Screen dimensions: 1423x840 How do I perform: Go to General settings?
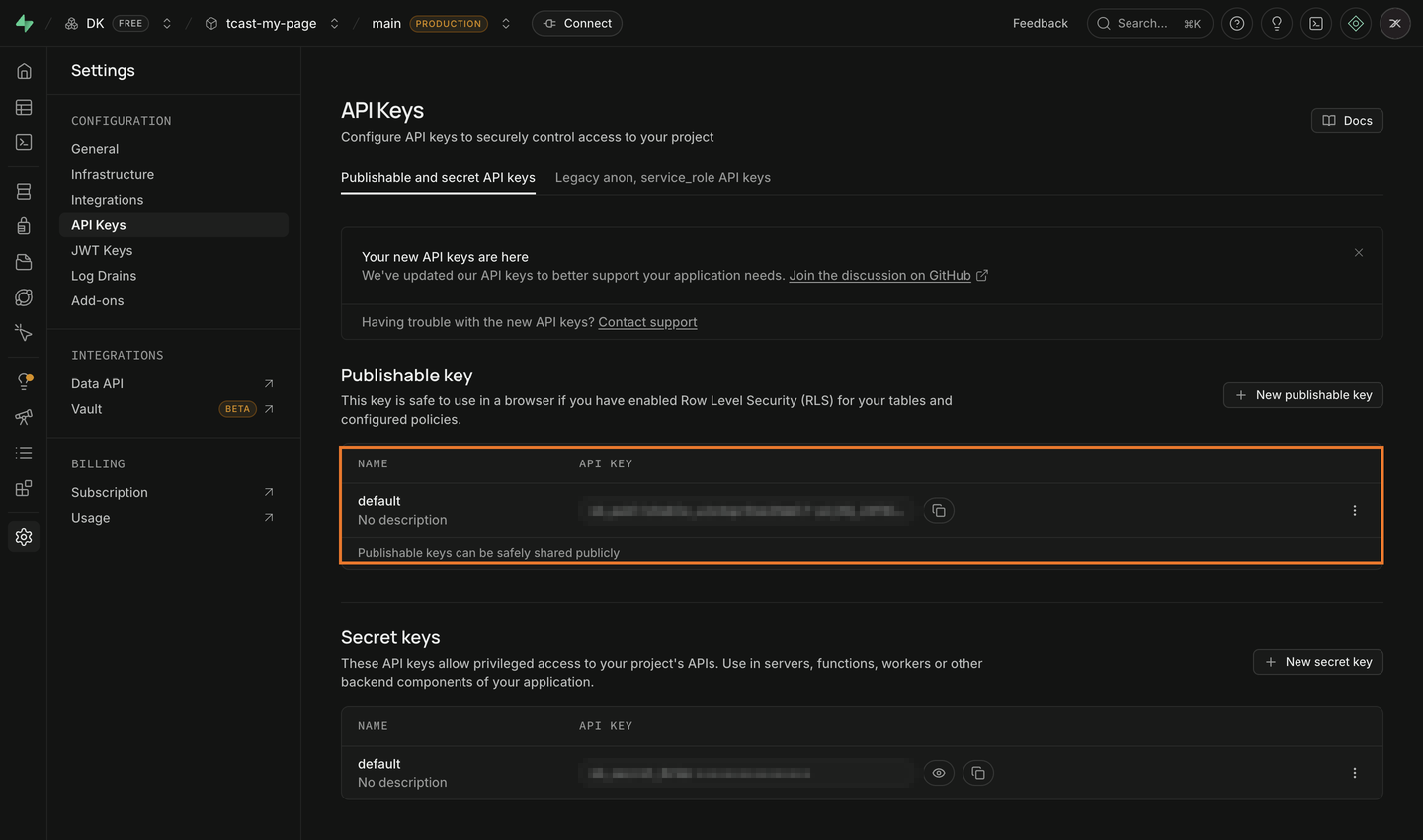click(95, 149)
